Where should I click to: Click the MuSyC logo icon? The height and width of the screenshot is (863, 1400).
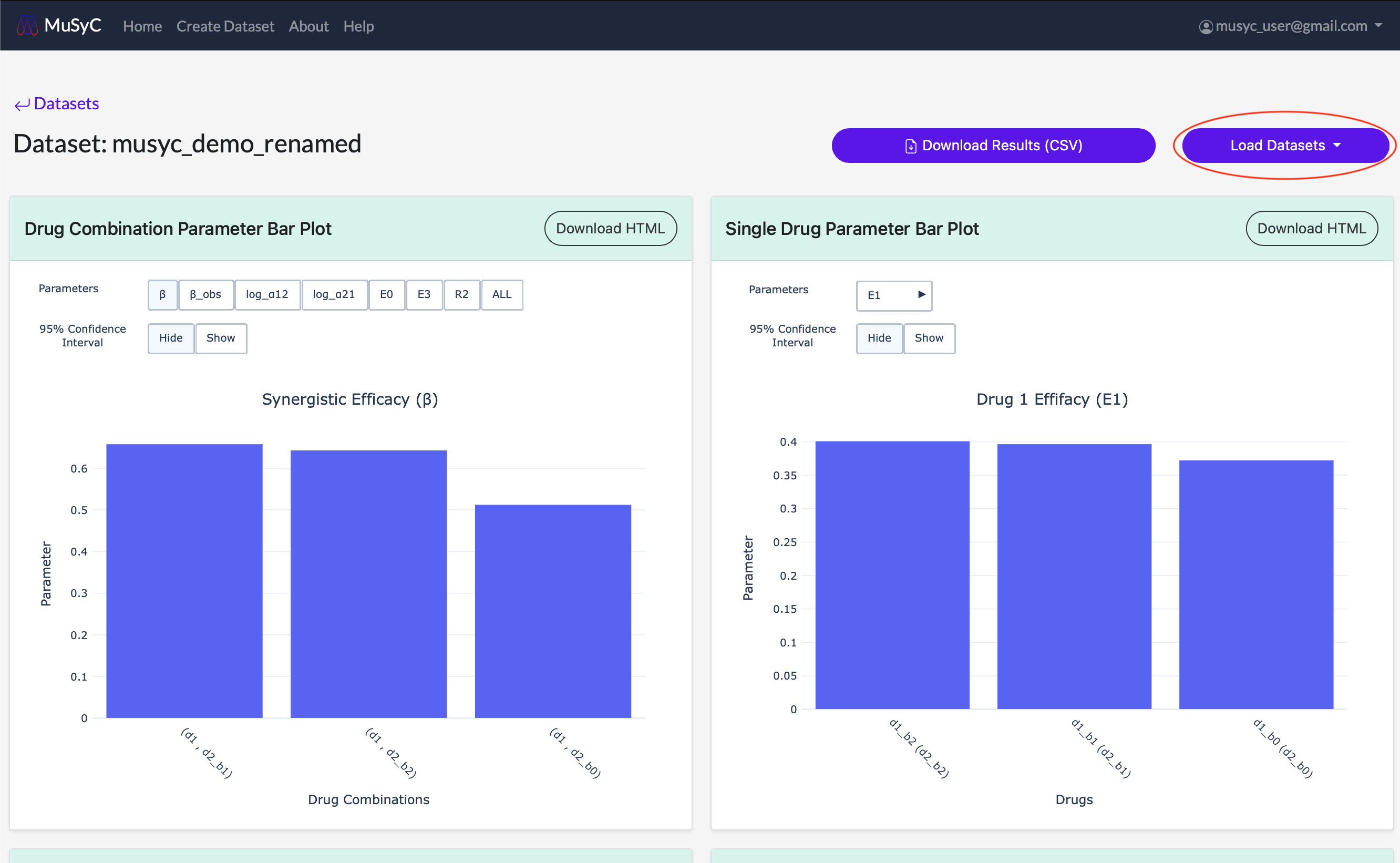[x=27, y=26]
